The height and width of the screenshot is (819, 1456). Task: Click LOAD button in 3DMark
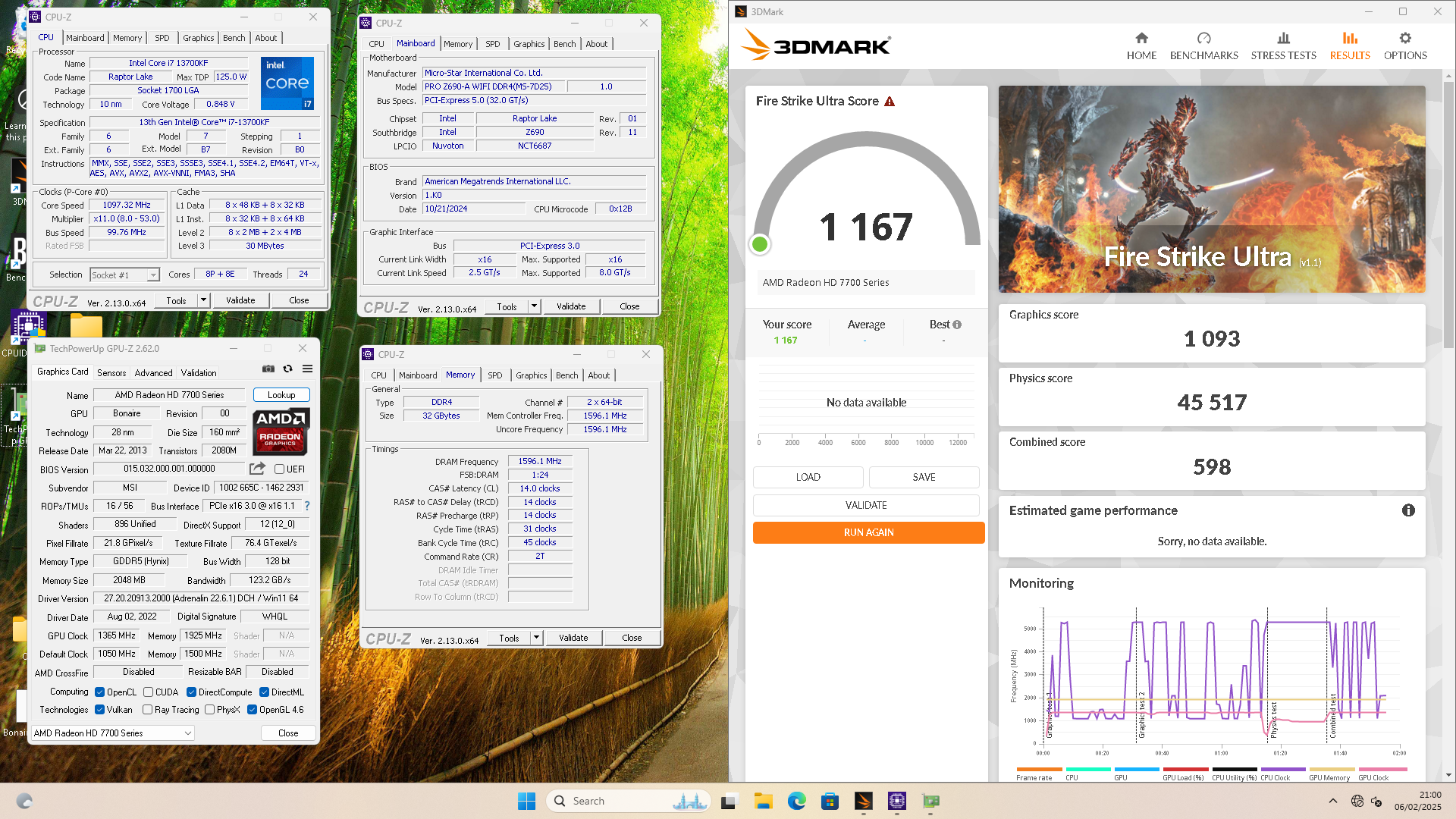point(808,477)
